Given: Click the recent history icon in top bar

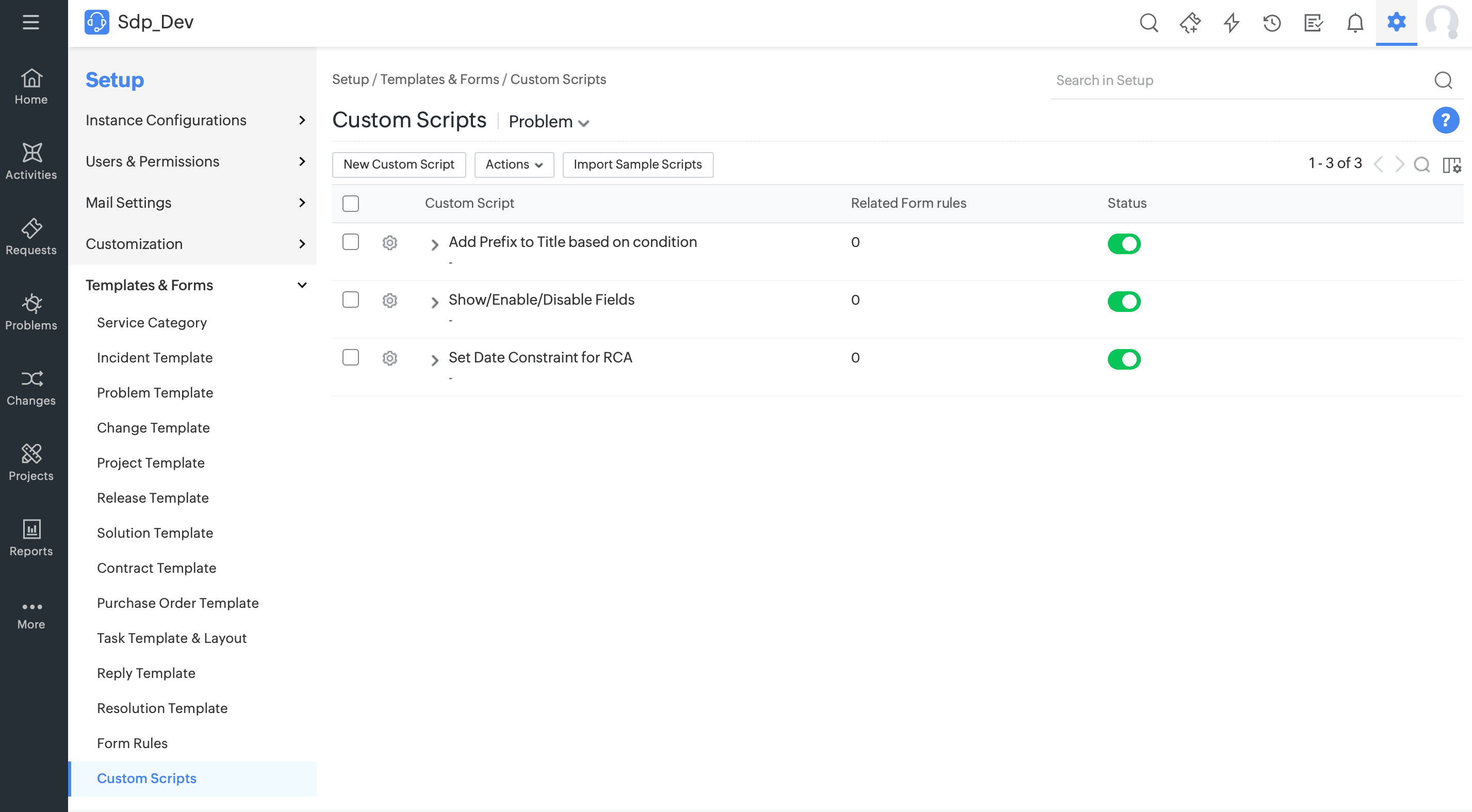Looking at the screenshot, I should (x=1272, y=23).
